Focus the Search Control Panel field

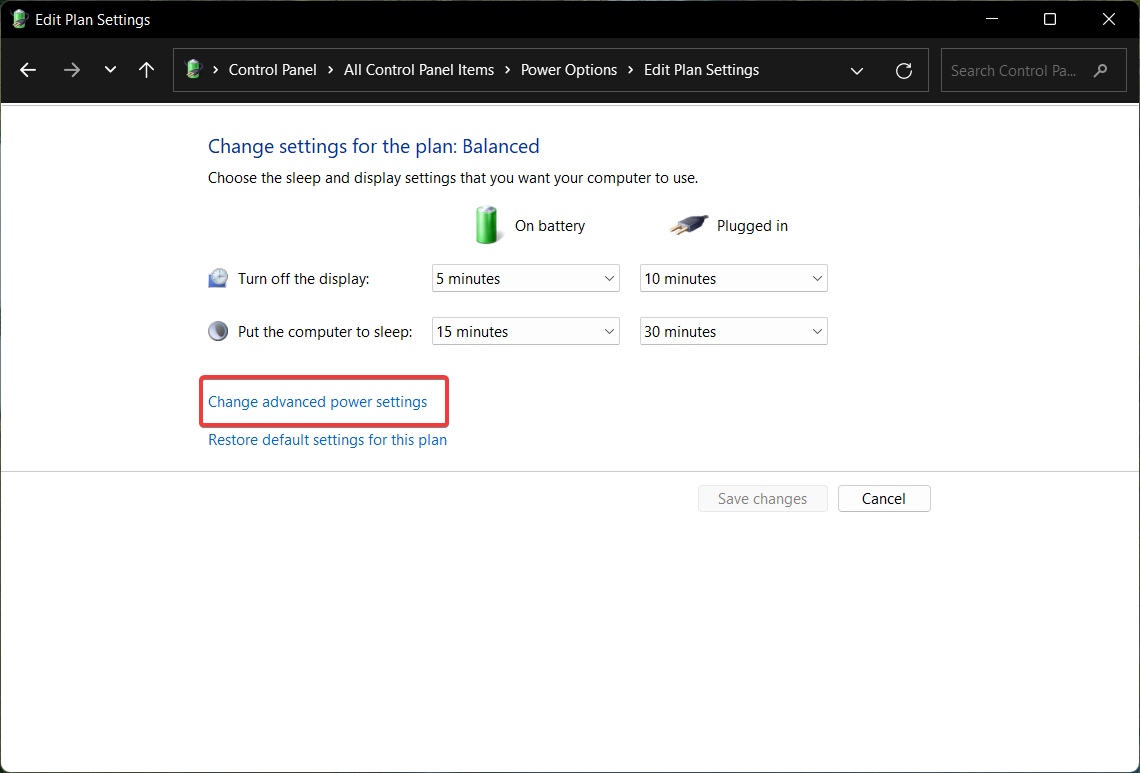1015,70
